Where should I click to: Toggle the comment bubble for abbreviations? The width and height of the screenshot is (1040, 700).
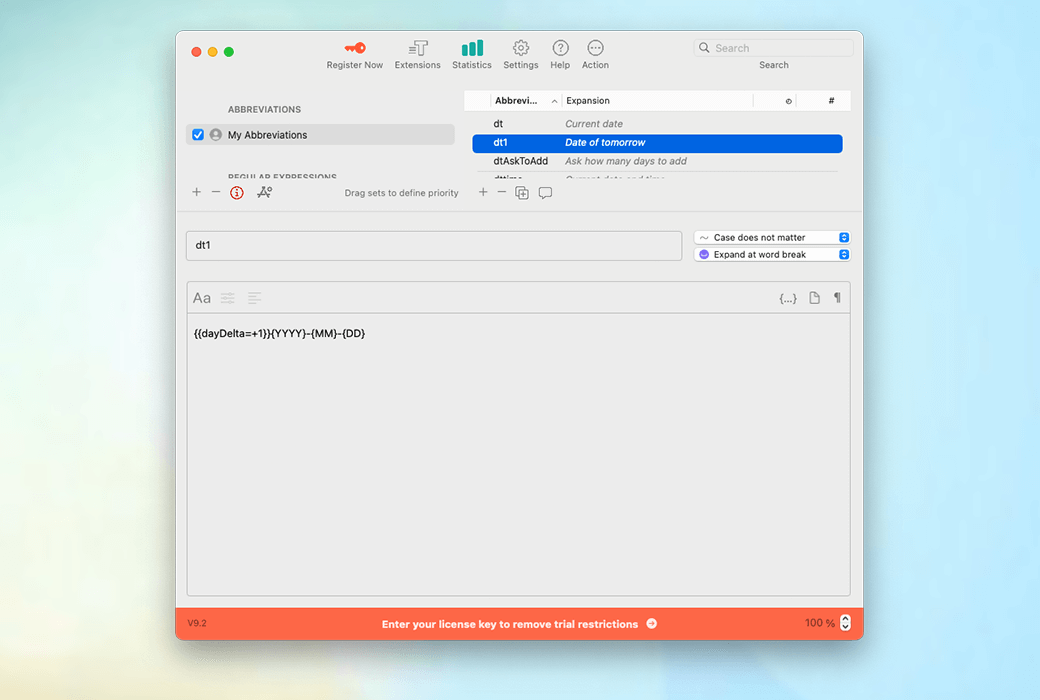544,192
